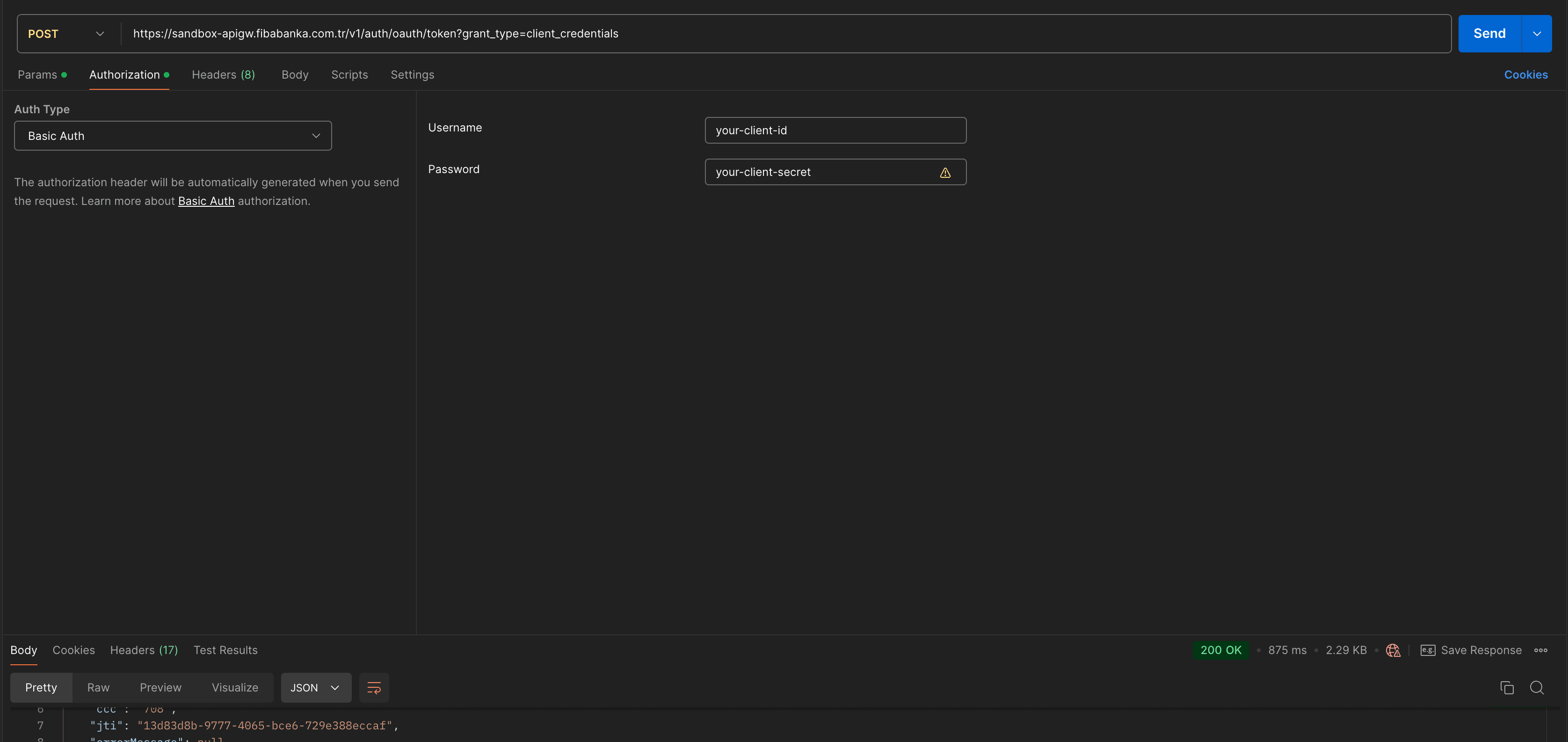Viewport: 1568px width, 742px height.
Task: Follow the Basic Auth documentation link
Action: 206,201
